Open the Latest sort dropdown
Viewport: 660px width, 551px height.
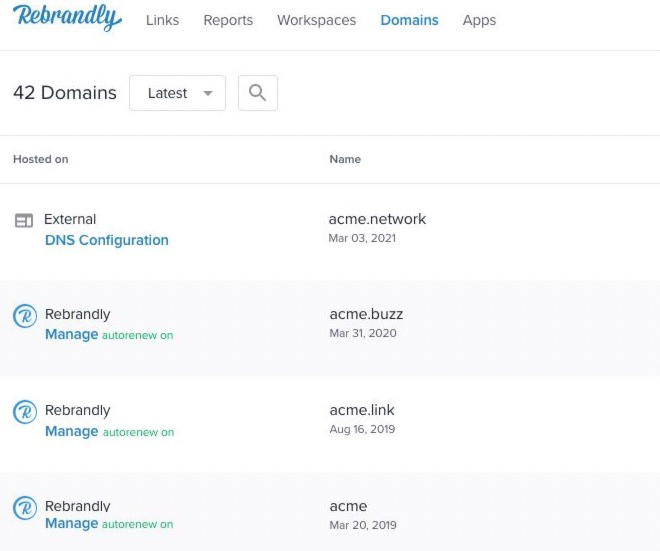click(177, 93)
